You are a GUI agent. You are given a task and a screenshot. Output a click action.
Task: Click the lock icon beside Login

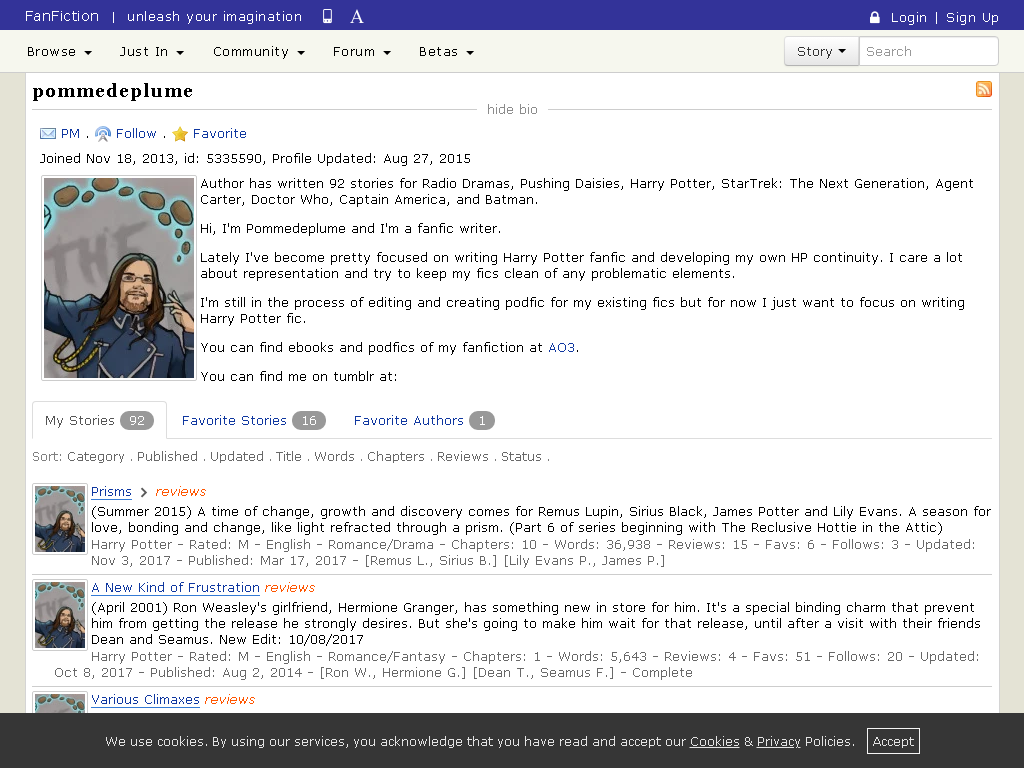(x=874, y=17)
